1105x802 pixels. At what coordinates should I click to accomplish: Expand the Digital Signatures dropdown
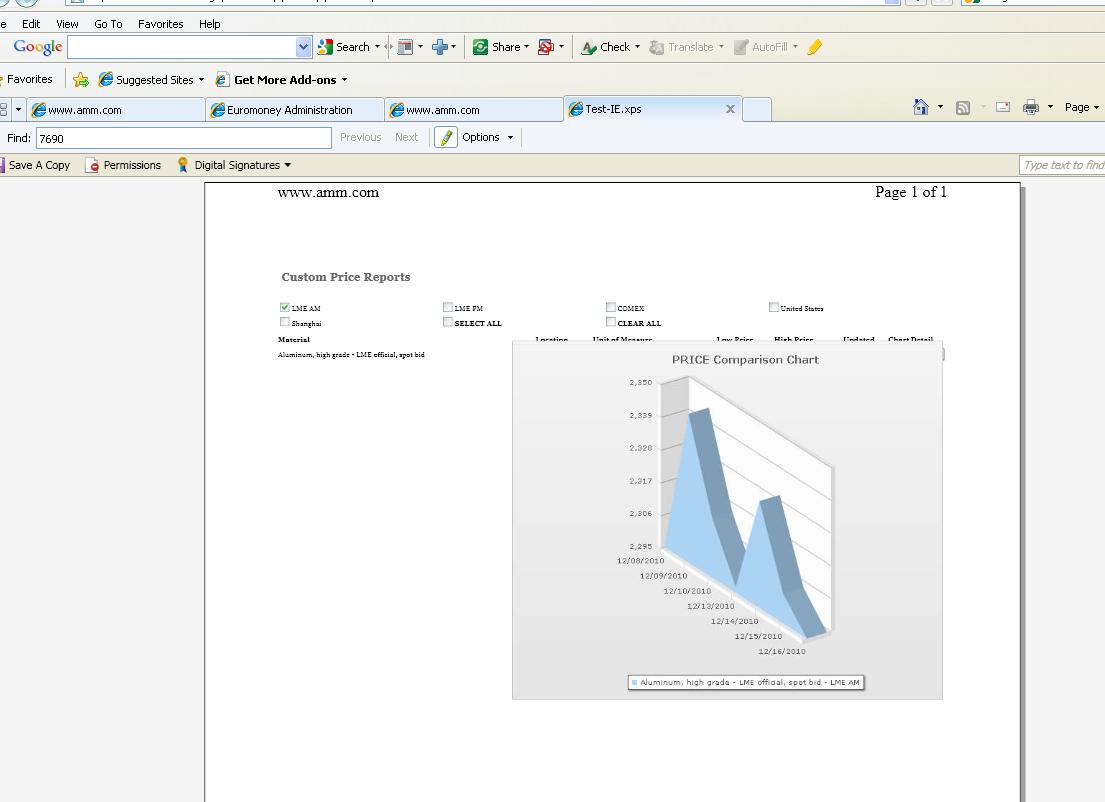pyautogui.click(x=236, y=165)
